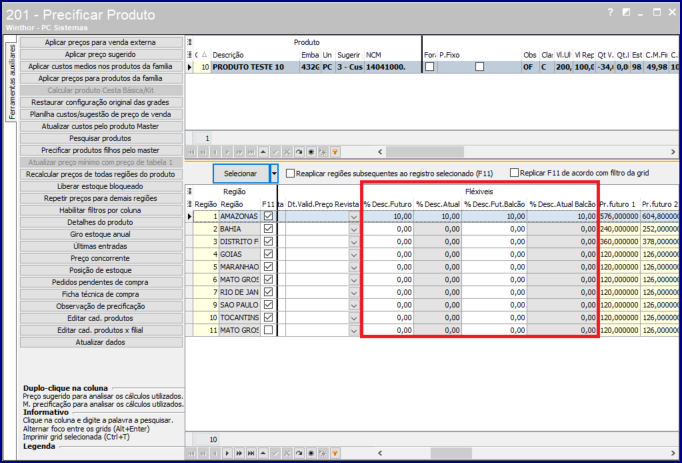
Task: Sort by the Descrição column header
Action: click(255, 55)
